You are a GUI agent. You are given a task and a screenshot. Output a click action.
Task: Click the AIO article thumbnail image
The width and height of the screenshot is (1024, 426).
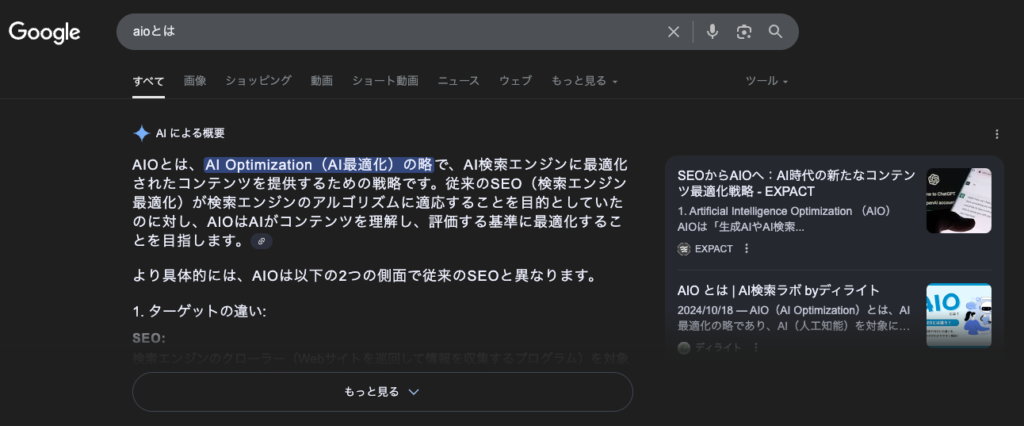[959, 316]
